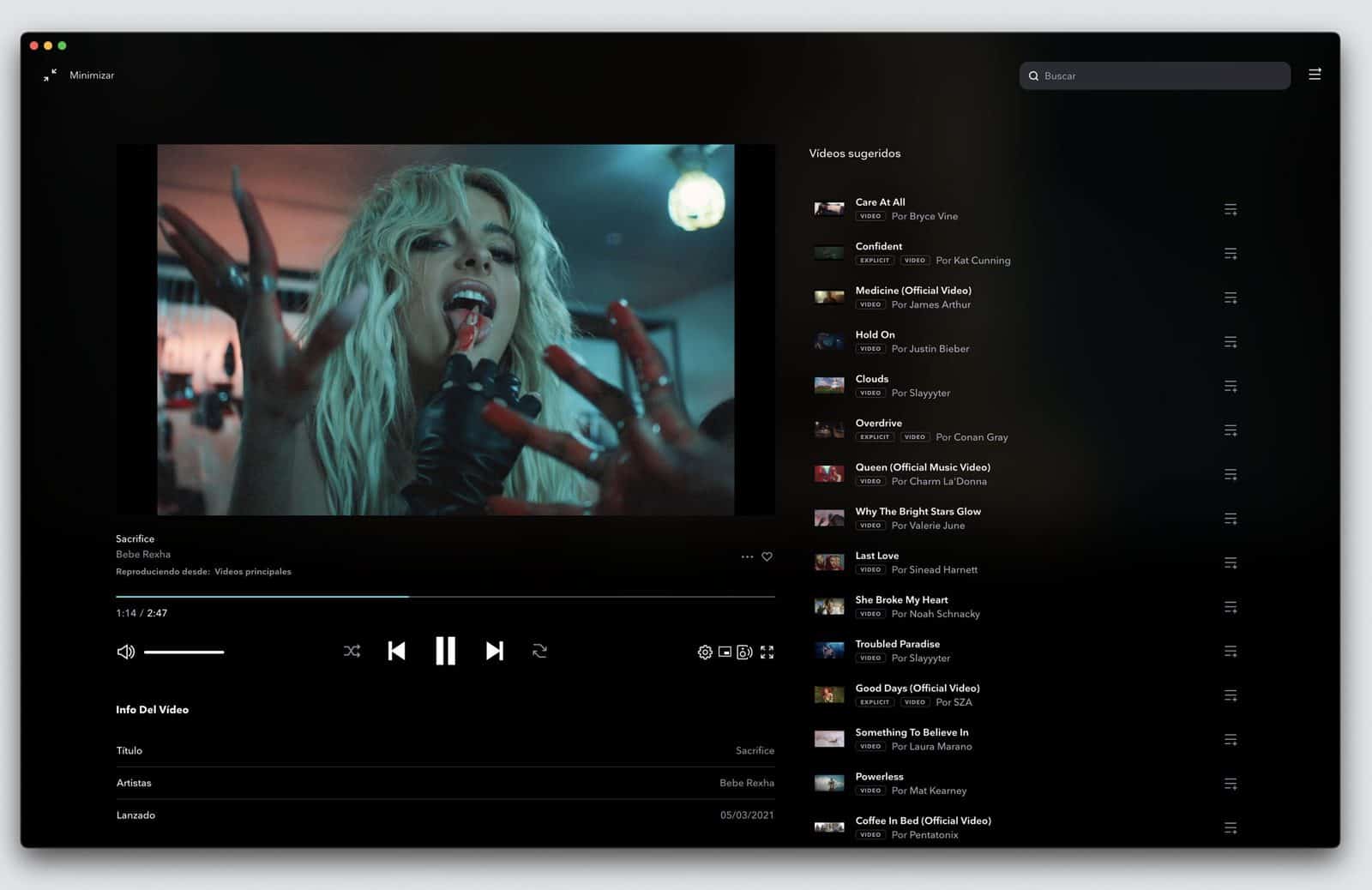Skip to next video

point(494,651)
